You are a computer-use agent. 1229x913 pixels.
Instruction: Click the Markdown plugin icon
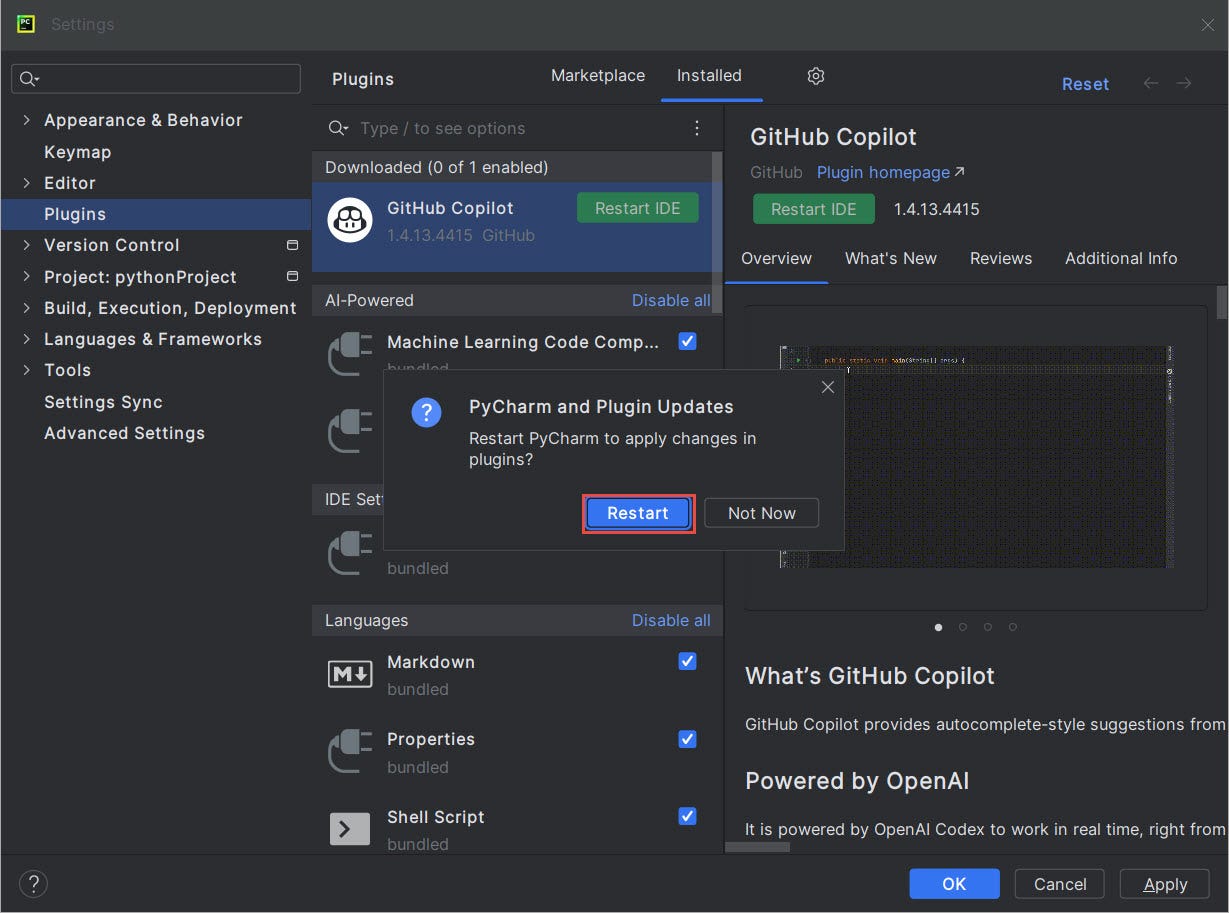coord(349,674)
